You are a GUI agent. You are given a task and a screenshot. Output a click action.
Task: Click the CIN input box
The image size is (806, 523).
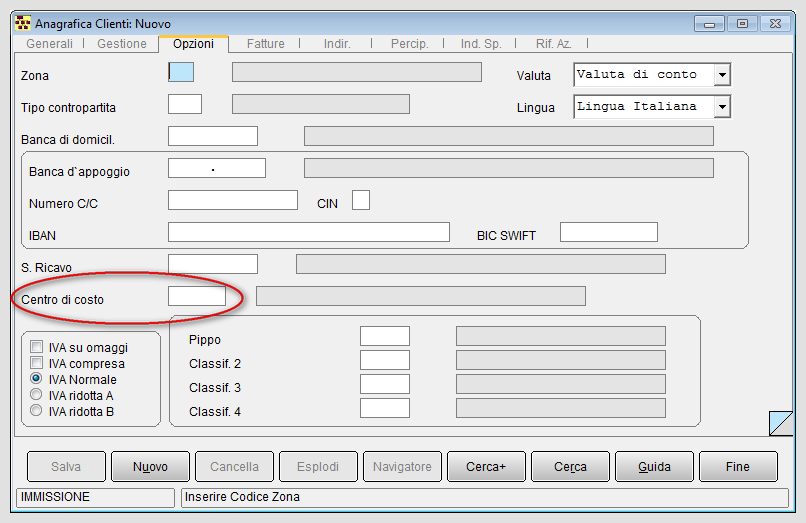pyautogui.click(x=361, y=200)
